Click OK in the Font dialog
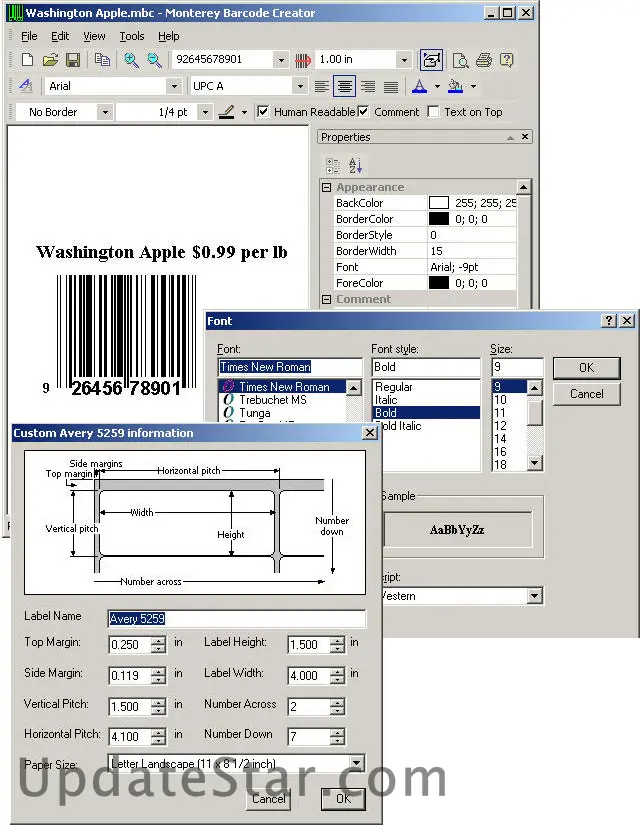The image size is (640, 825). 586,368
